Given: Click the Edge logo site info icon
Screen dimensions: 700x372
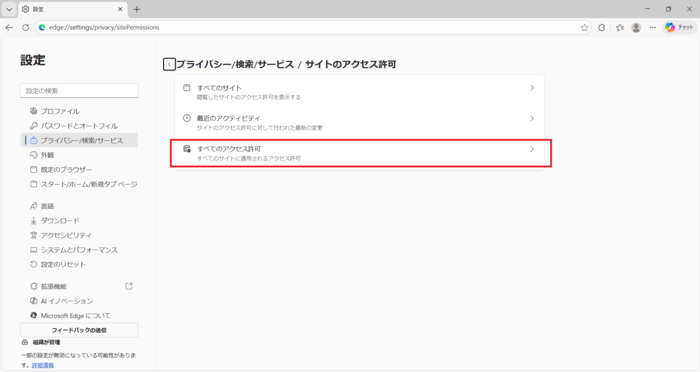Looking at the screenshot, I should point(42,28).
